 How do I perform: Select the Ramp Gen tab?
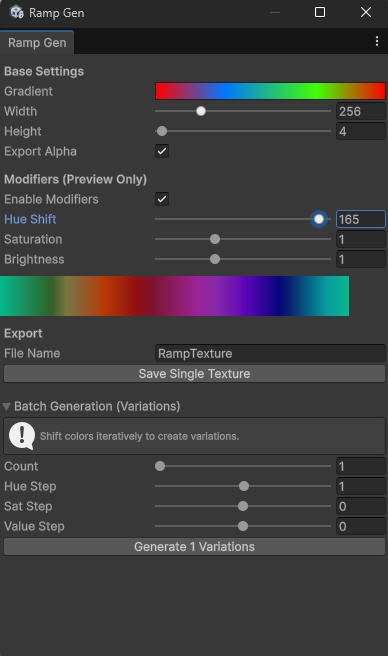[37, 42]
